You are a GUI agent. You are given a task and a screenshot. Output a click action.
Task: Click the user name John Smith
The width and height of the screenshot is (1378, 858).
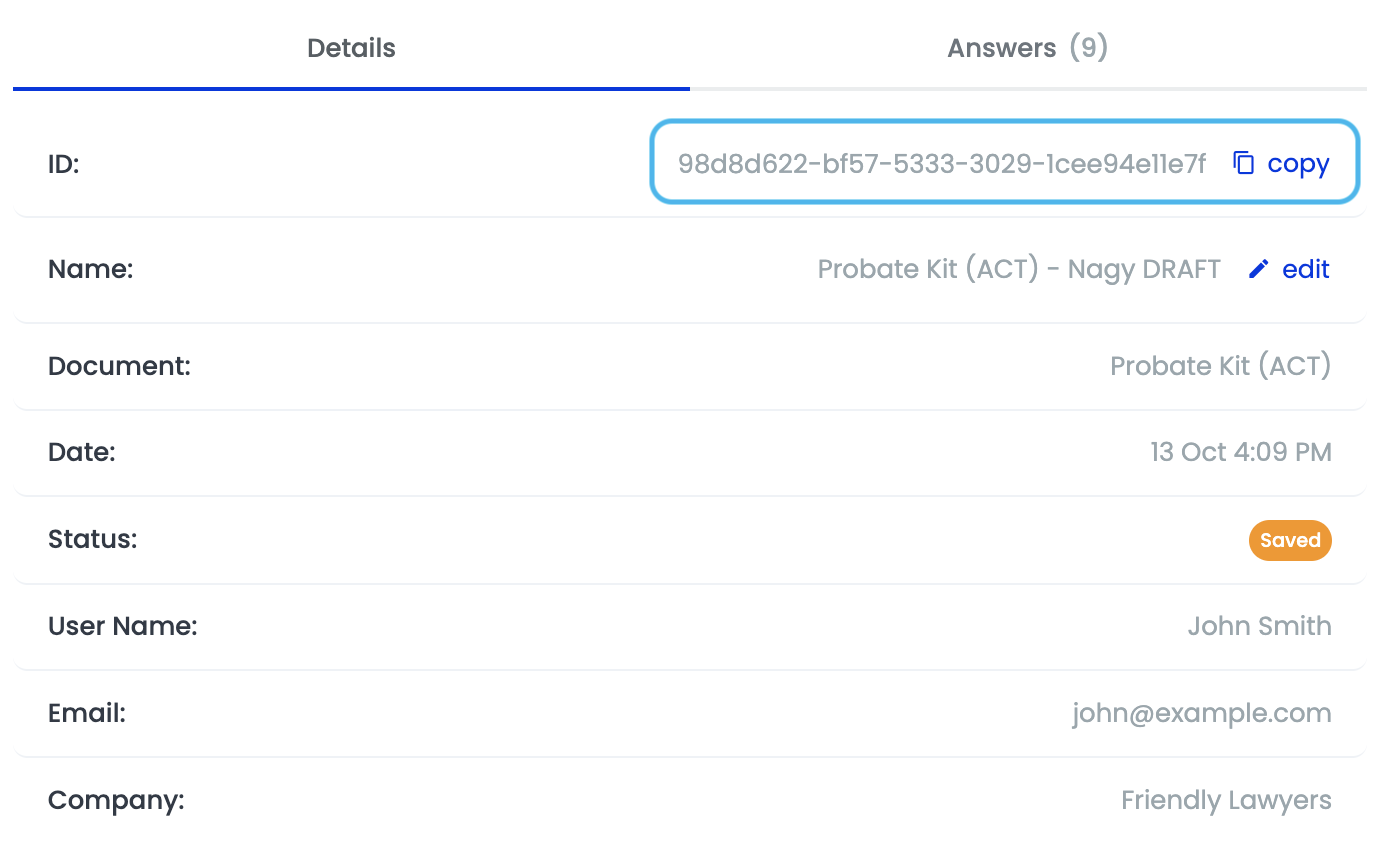[1259, 626]
